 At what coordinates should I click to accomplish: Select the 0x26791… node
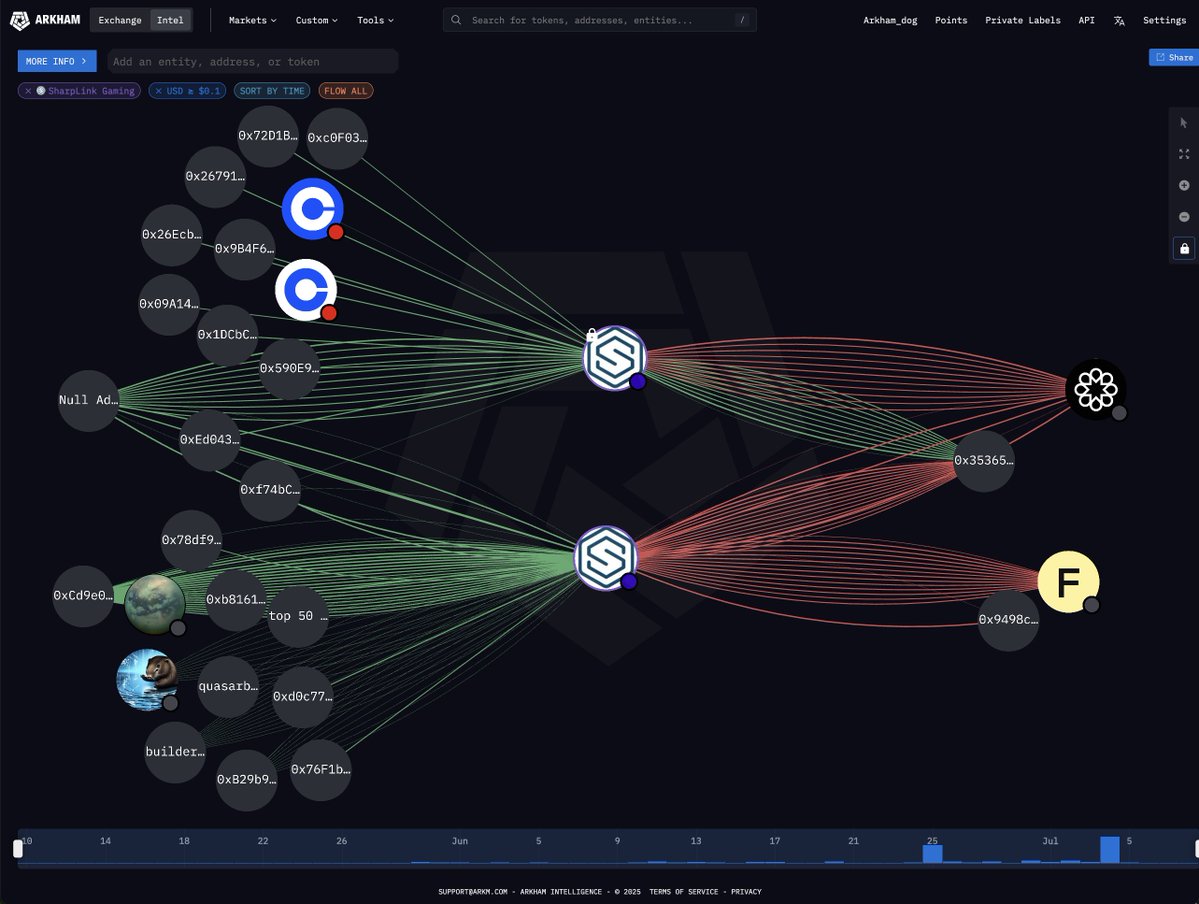[x=215, y=177]
